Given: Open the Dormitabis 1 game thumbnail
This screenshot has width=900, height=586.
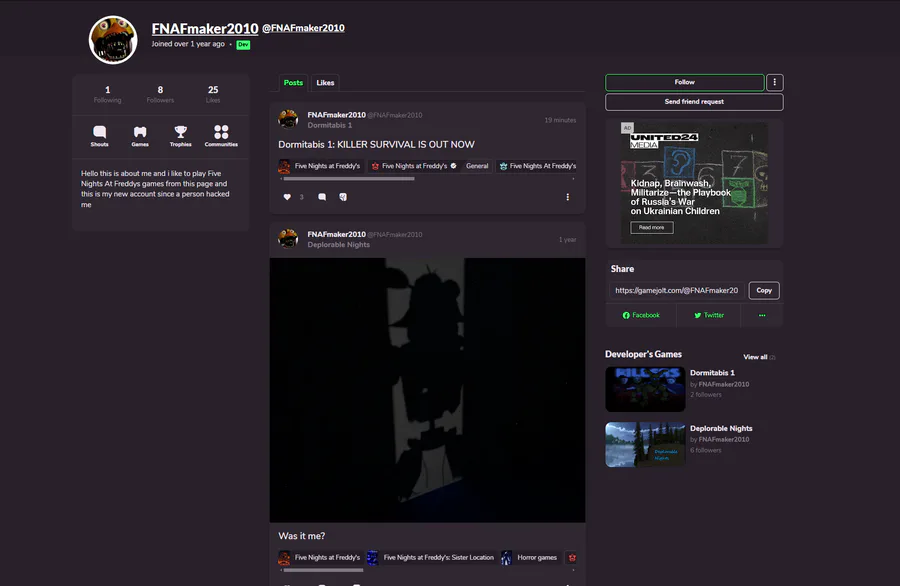Looking at the screenshot, I should pyautogui.click(x=645, y=389).
